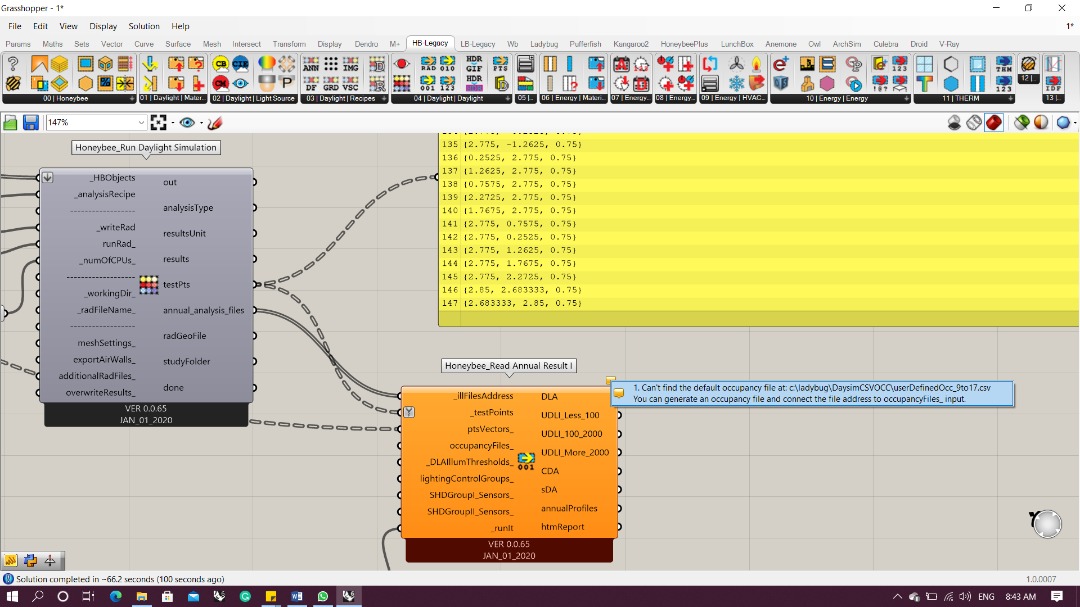Click testPts output on Run Daylight Simulation

176,285
